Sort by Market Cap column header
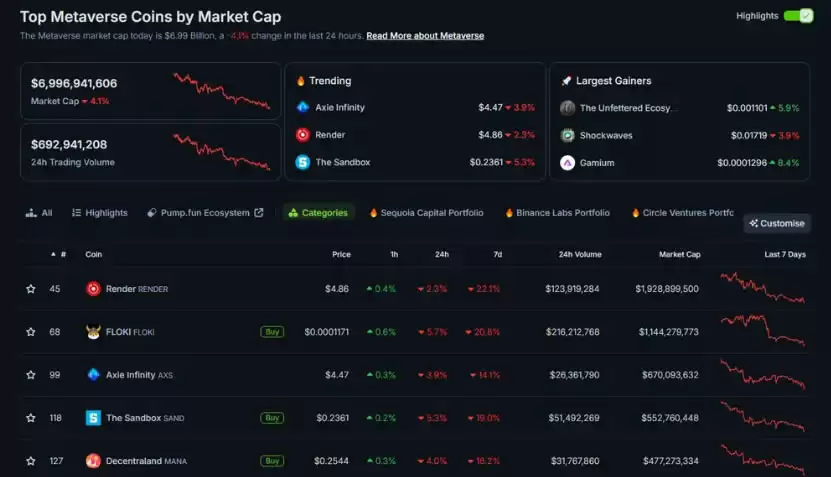 pos(679,254)
